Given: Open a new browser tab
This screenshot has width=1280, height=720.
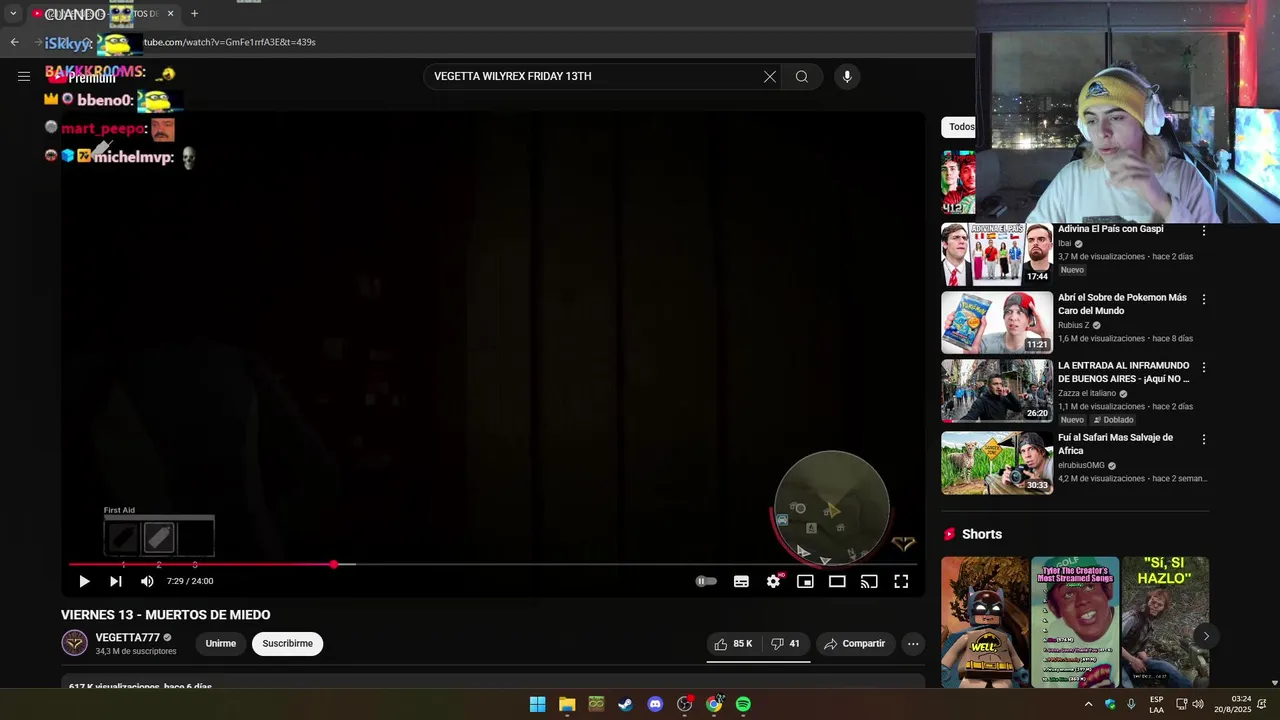Looking at the screenshot, I should tap(194, 13).
